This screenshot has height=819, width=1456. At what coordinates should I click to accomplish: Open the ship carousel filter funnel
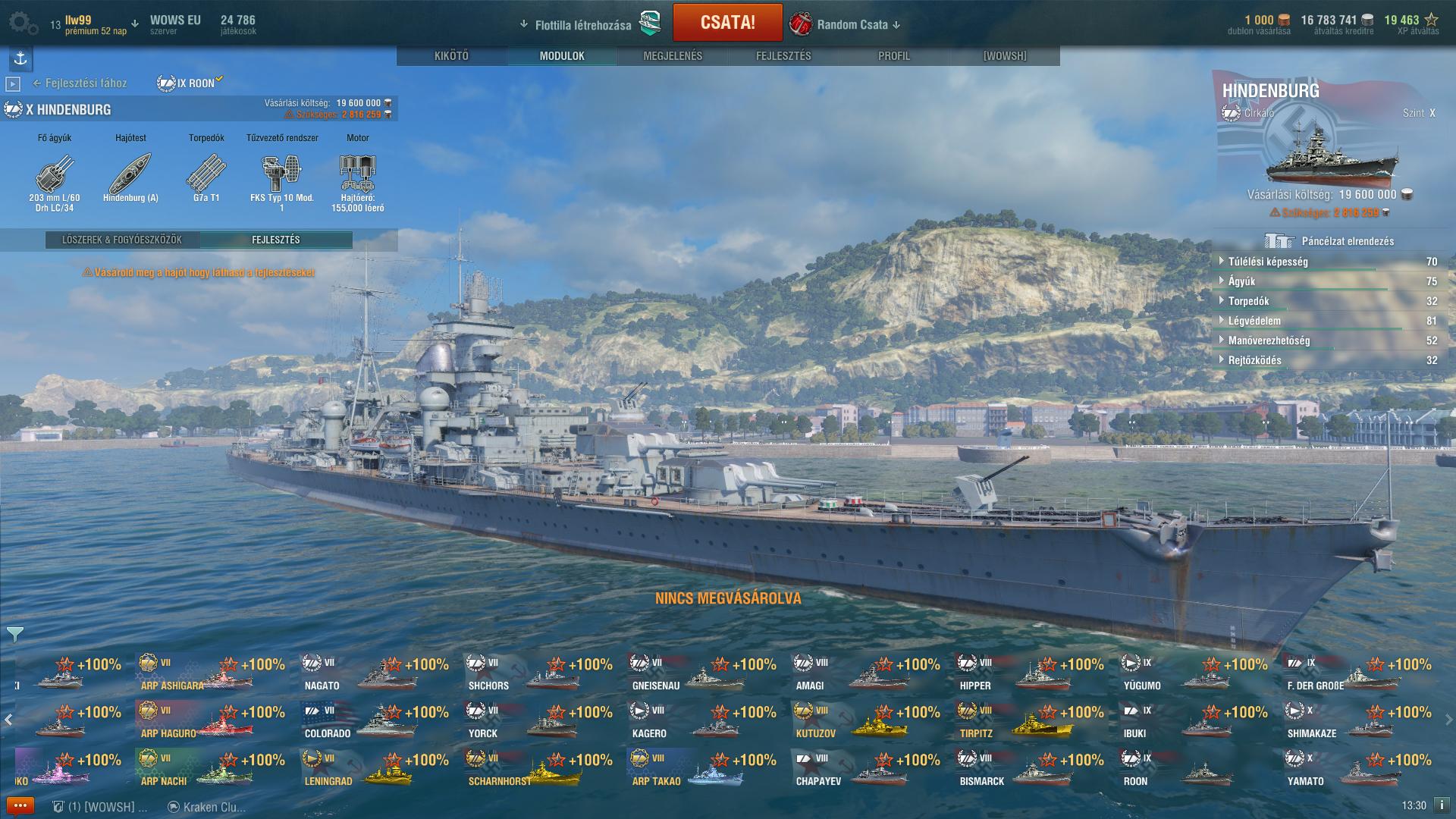pos(15,633)
